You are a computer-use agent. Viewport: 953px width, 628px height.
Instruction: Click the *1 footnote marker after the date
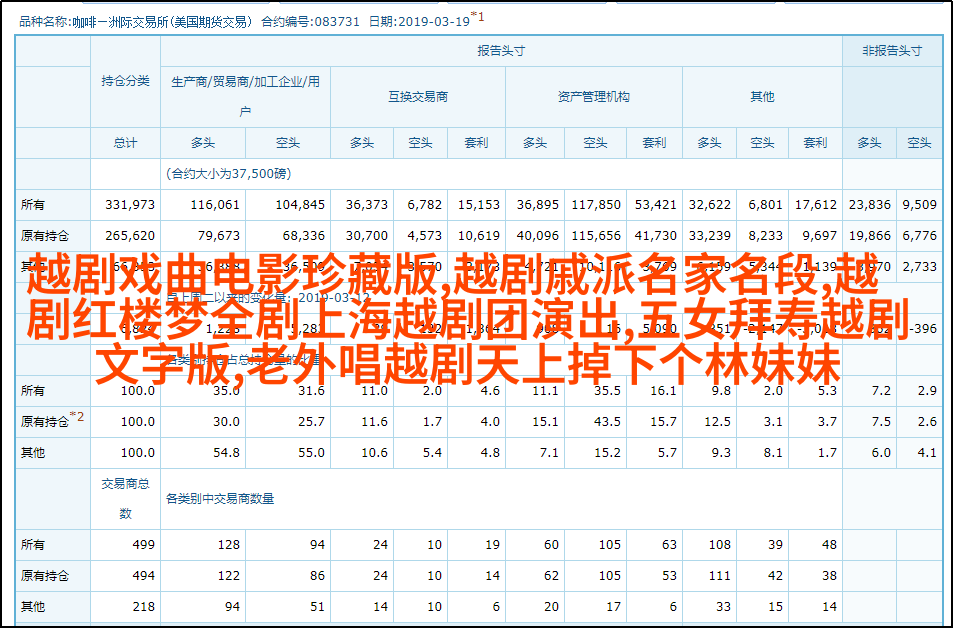478,16
